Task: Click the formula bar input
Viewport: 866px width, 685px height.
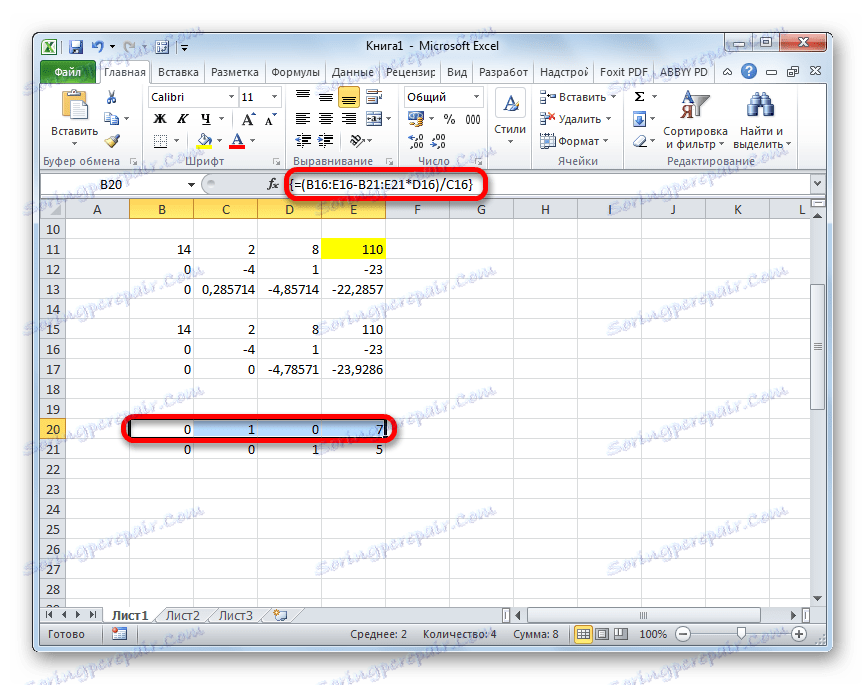Action: [547, 184]
